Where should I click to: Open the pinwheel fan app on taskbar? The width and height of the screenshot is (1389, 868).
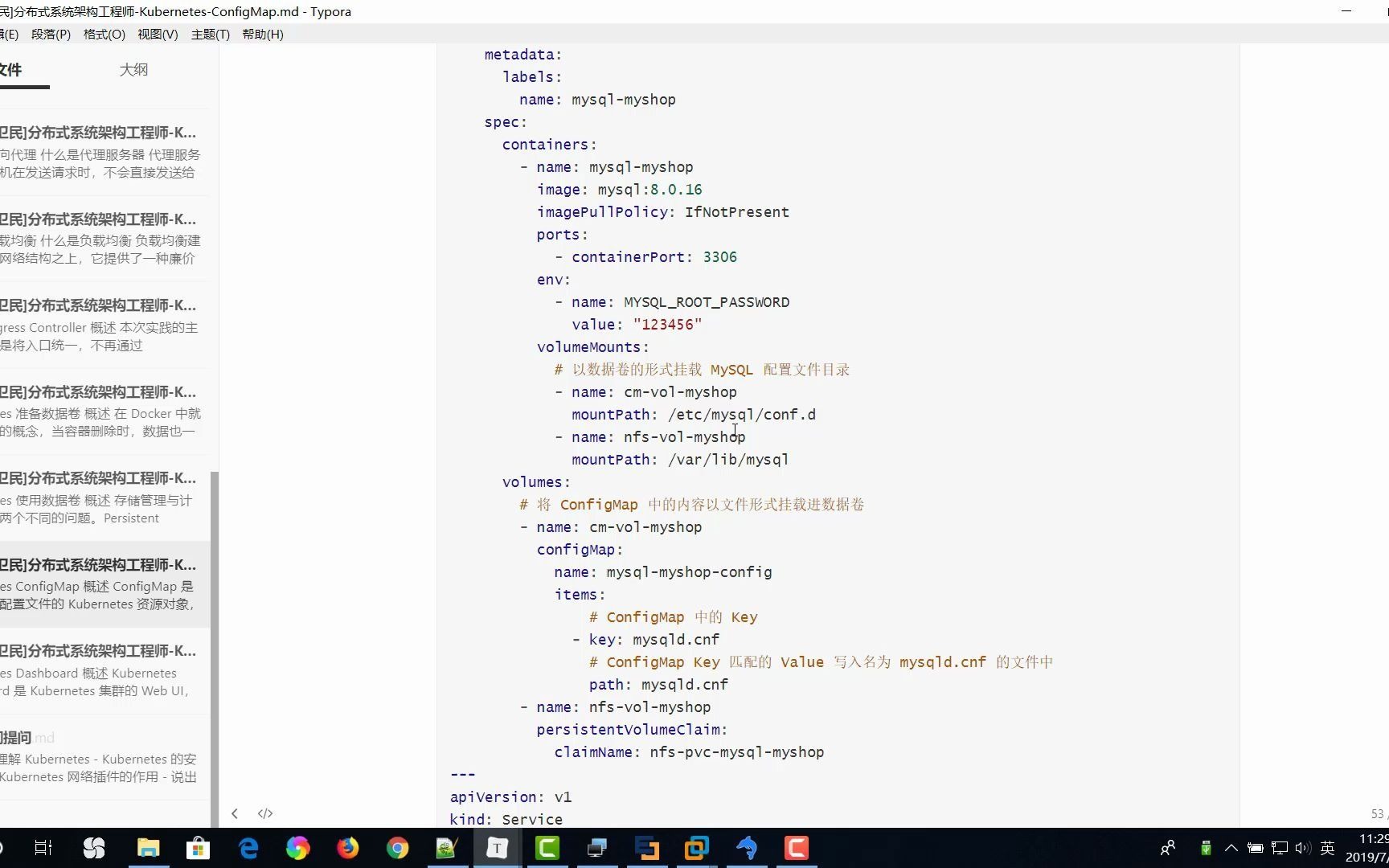pos(94,848)
